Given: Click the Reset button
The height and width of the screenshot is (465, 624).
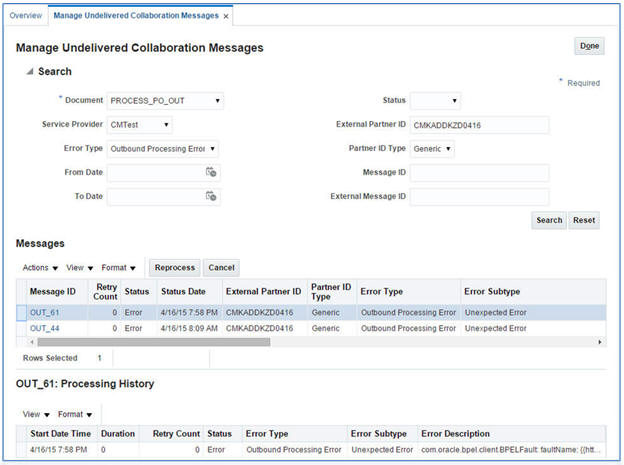Looking at the screenshot, I should coord(584,220).
